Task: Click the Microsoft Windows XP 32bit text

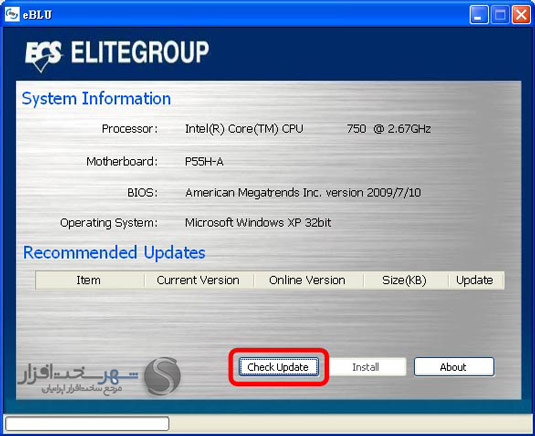Action: pyautogui.click(x=258, y=223)
